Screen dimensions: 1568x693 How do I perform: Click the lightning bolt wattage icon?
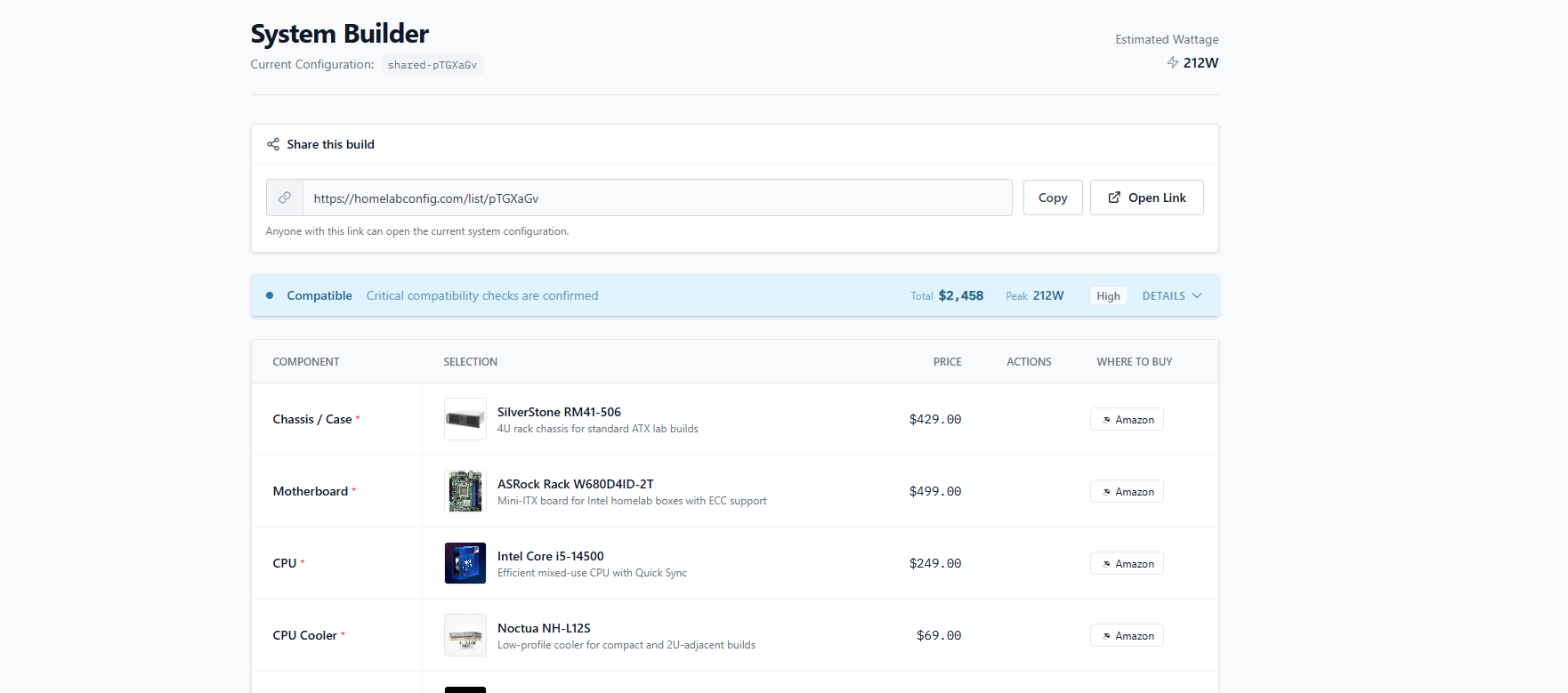[x=1173, y=62]
